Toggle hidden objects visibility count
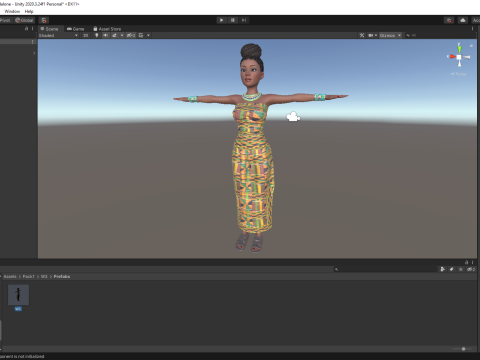The width and height of the screenshot is (480, 360). (131, 35)
